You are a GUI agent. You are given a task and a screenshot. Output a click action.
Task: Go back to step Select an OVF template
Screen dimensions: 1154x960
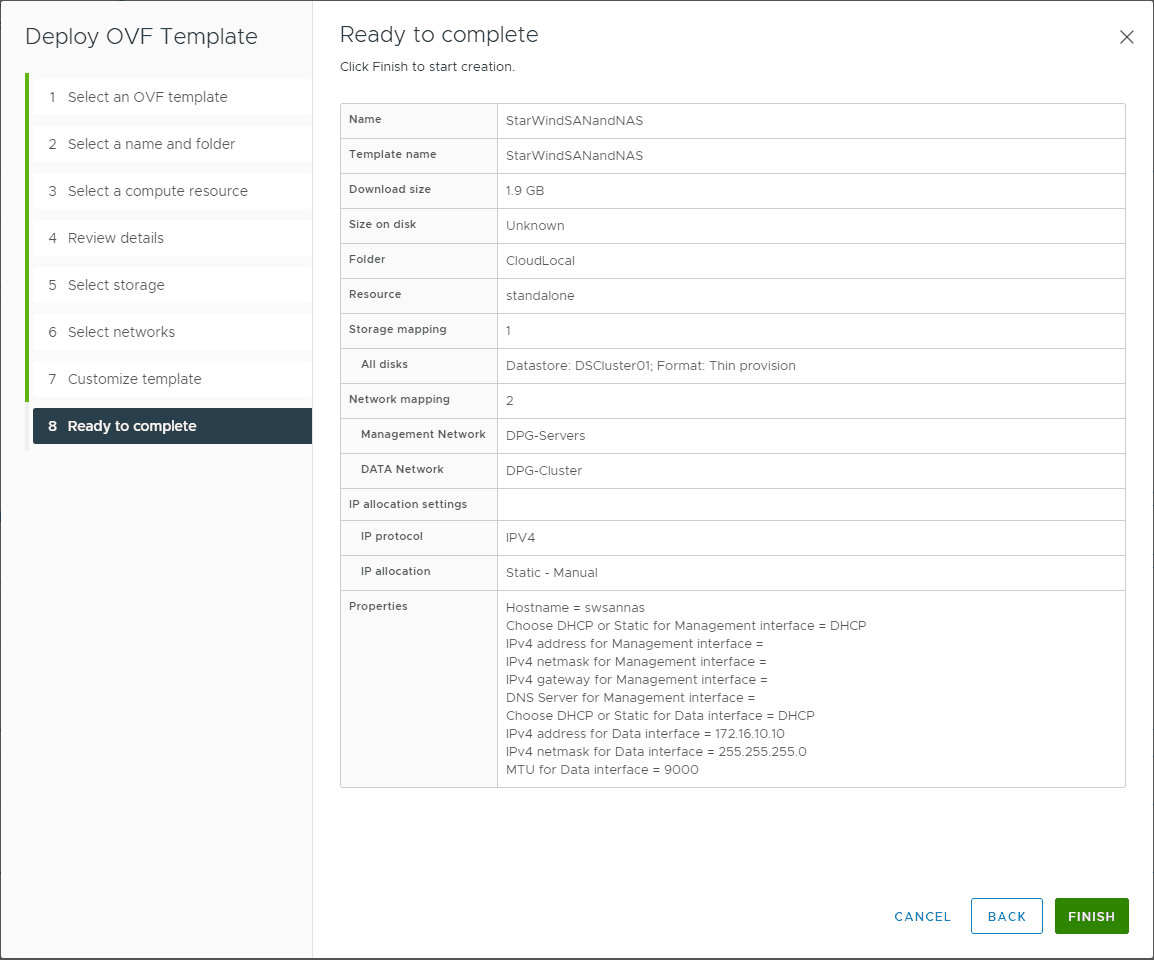(147, 96)
